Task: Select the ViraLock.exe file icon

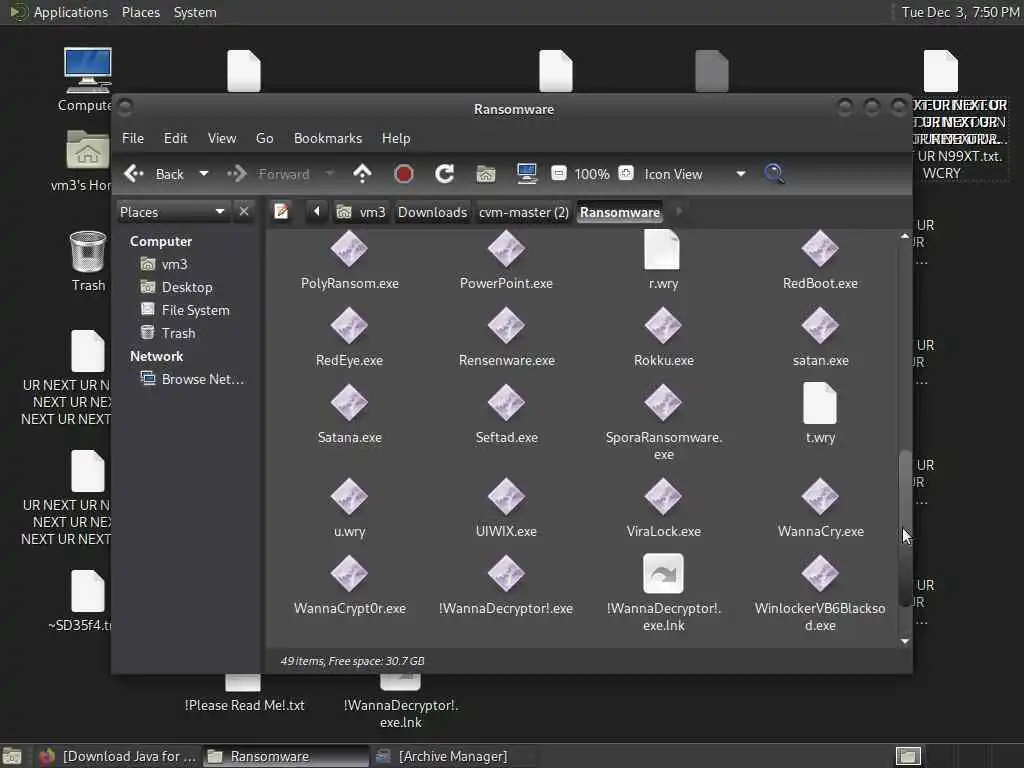Action: tap(664, 497)
